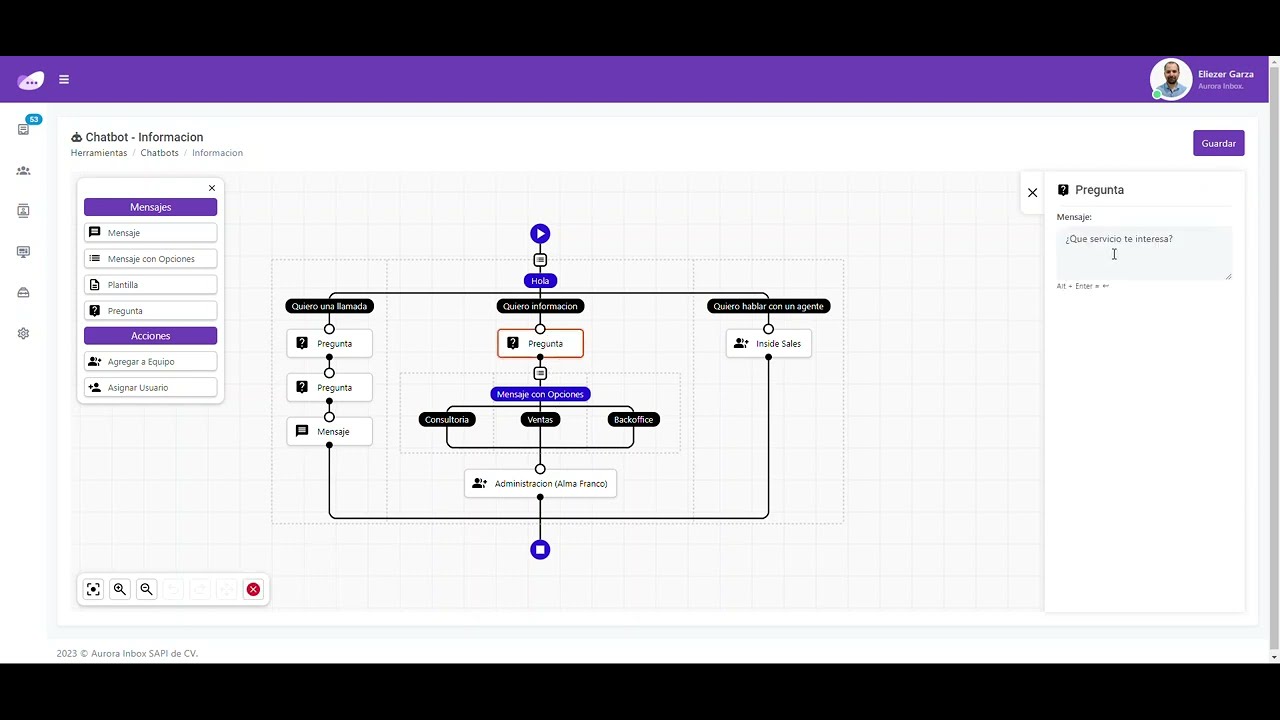This screenshot has height=720, width=1280.
Task: Zoom in on the canvas
Action: (x=120, y=589)
